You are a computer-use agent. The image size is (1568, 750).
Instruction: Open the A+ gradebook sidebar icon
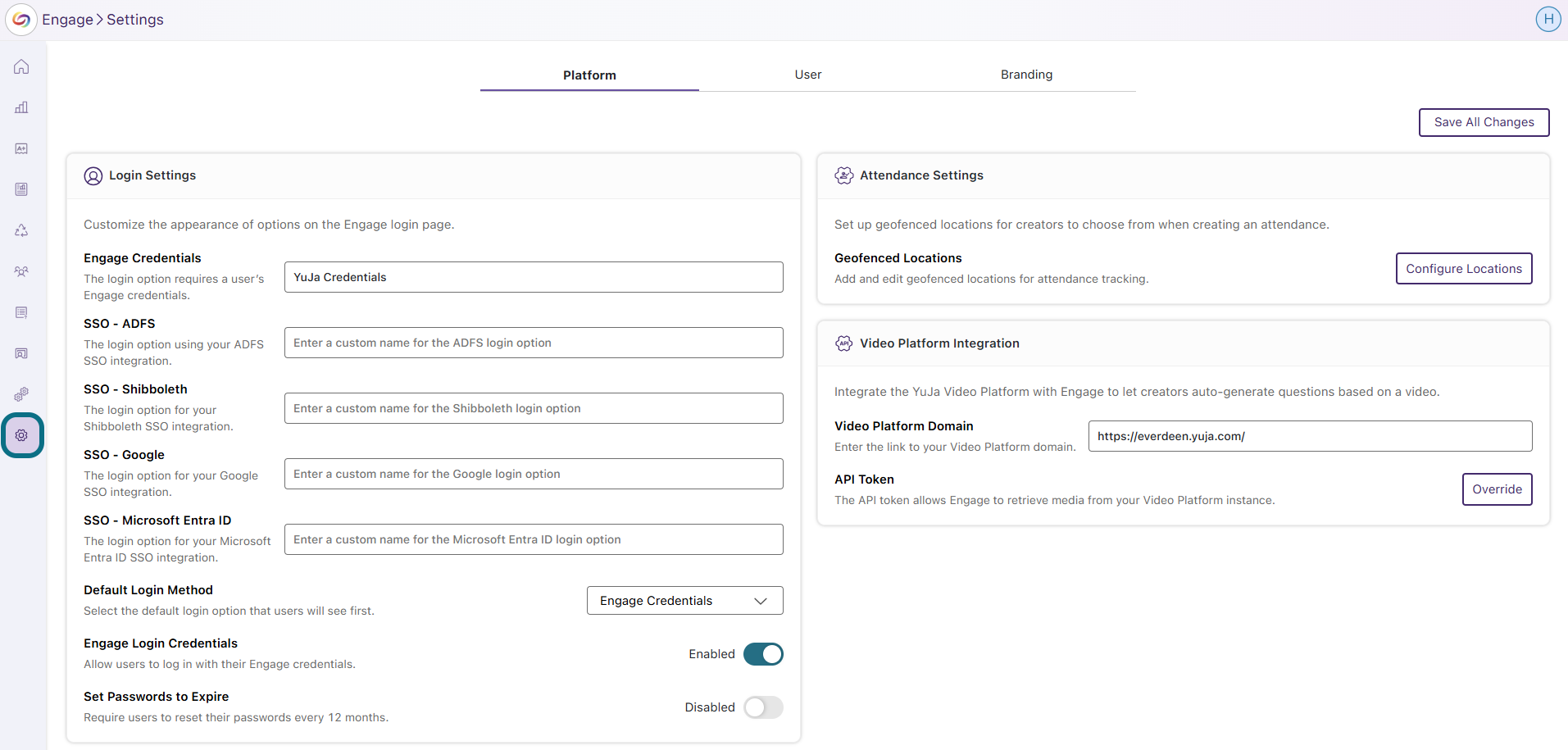click(21, 148)
